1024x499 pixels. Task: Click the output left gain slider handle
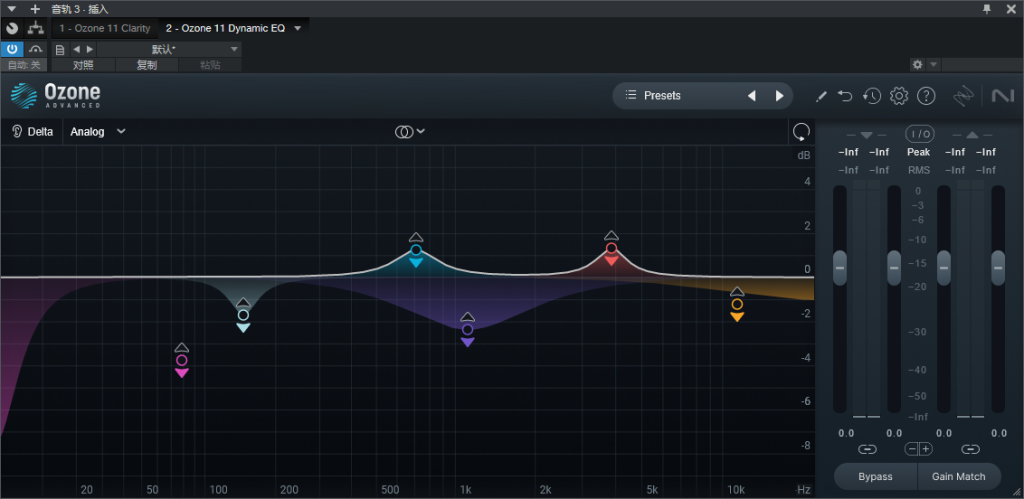pos(944,268)
